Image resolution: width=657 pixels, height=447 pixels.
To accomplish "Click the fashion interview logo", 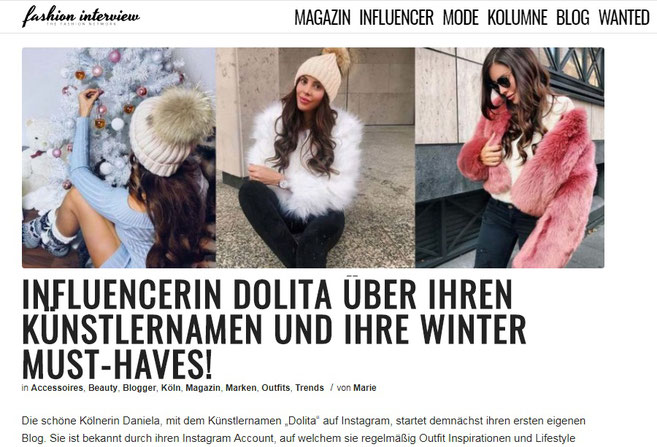I will click(81, 16).
